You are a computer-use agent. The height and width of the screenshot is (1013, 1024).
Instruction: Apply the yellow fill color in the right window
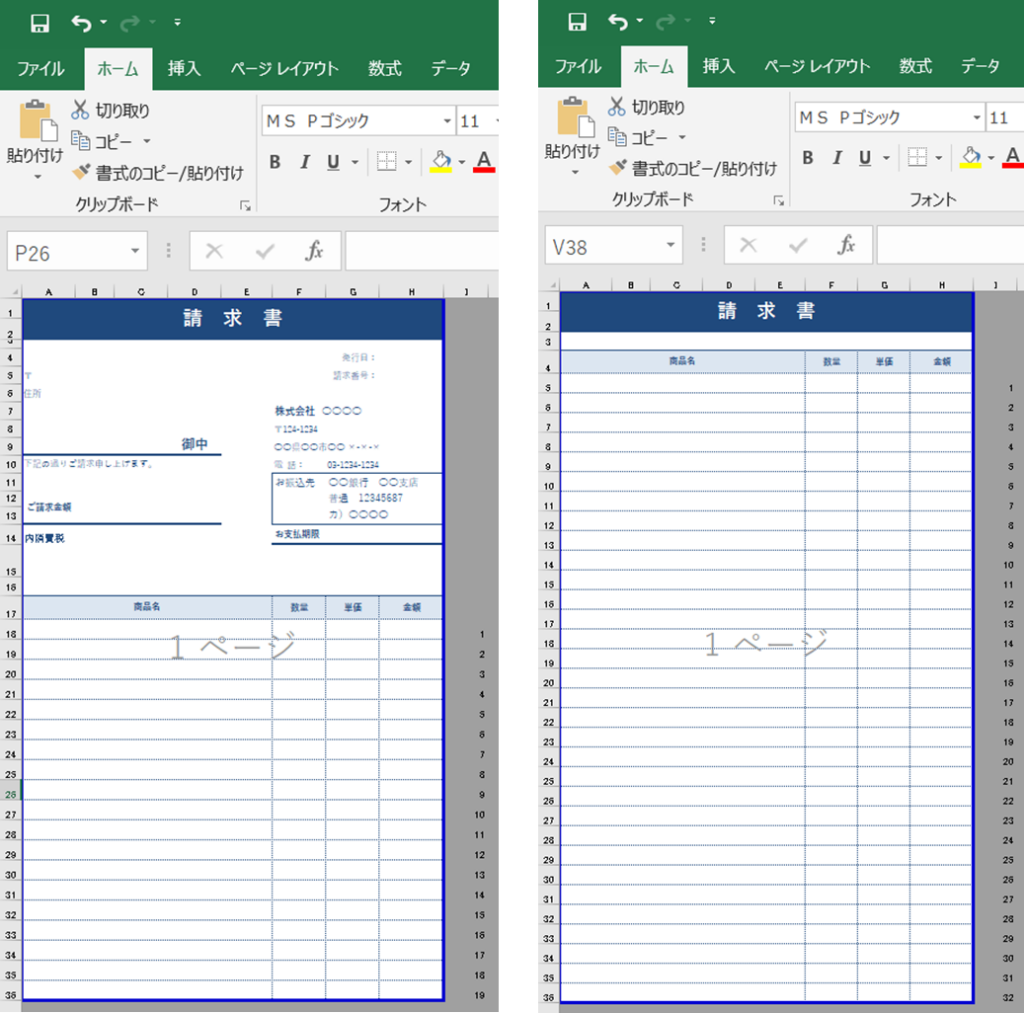pos(971,157)
